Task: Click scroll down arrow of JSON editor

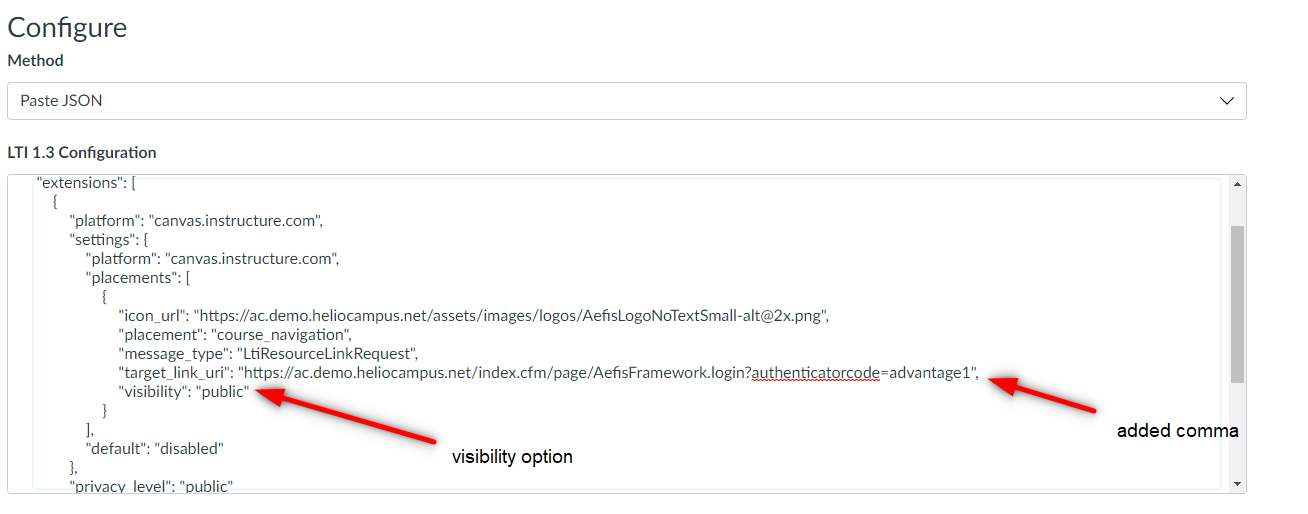Action: 1238,484
